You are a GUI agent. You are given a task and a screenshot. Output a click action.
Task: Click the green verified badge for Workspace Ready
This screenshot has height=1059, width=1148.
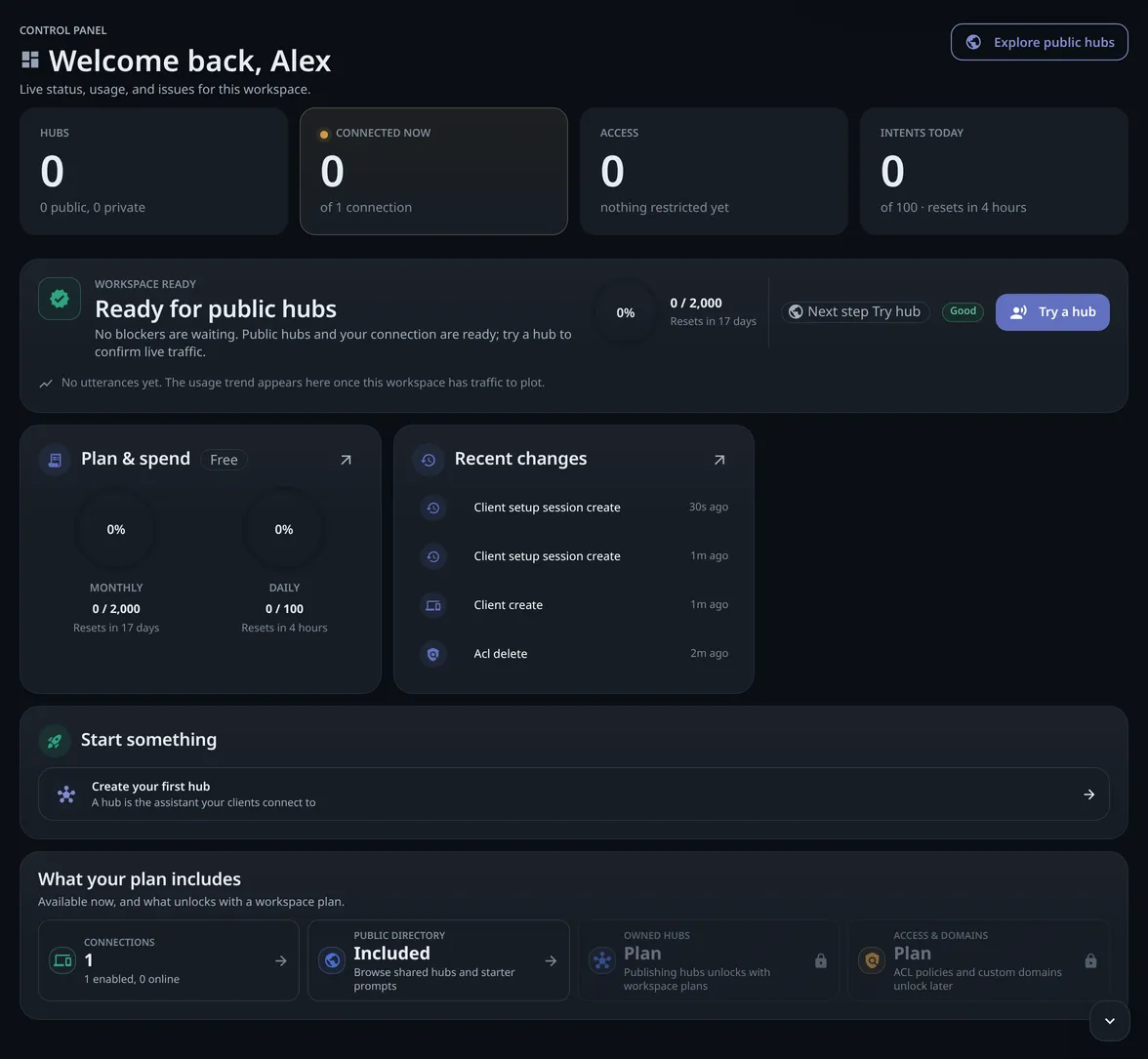tap(60, 299)
